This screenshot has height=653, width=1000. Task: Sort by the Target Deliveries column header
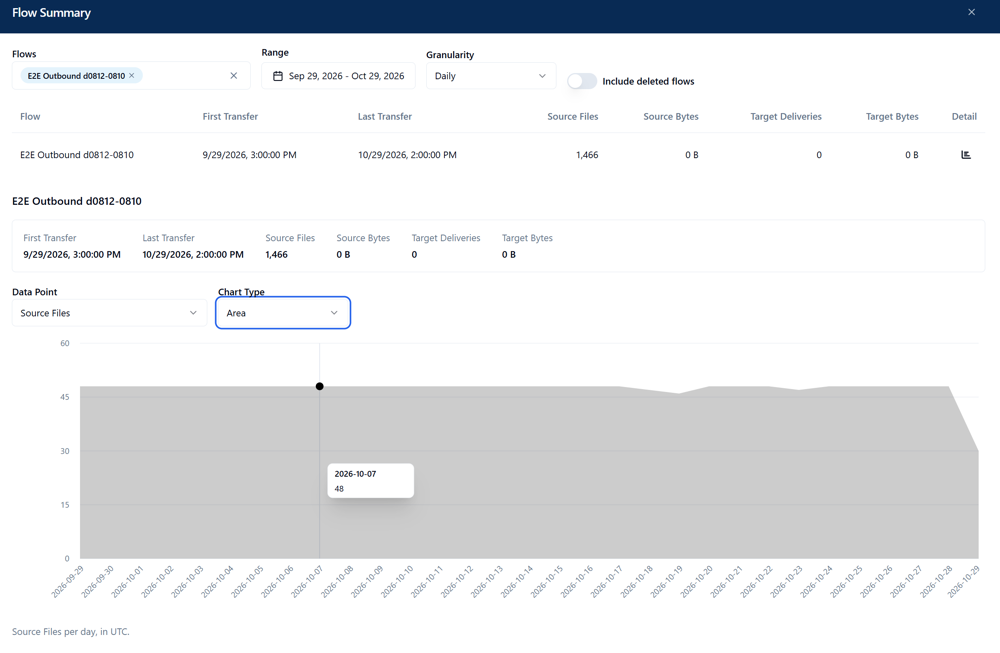[786, 116]
